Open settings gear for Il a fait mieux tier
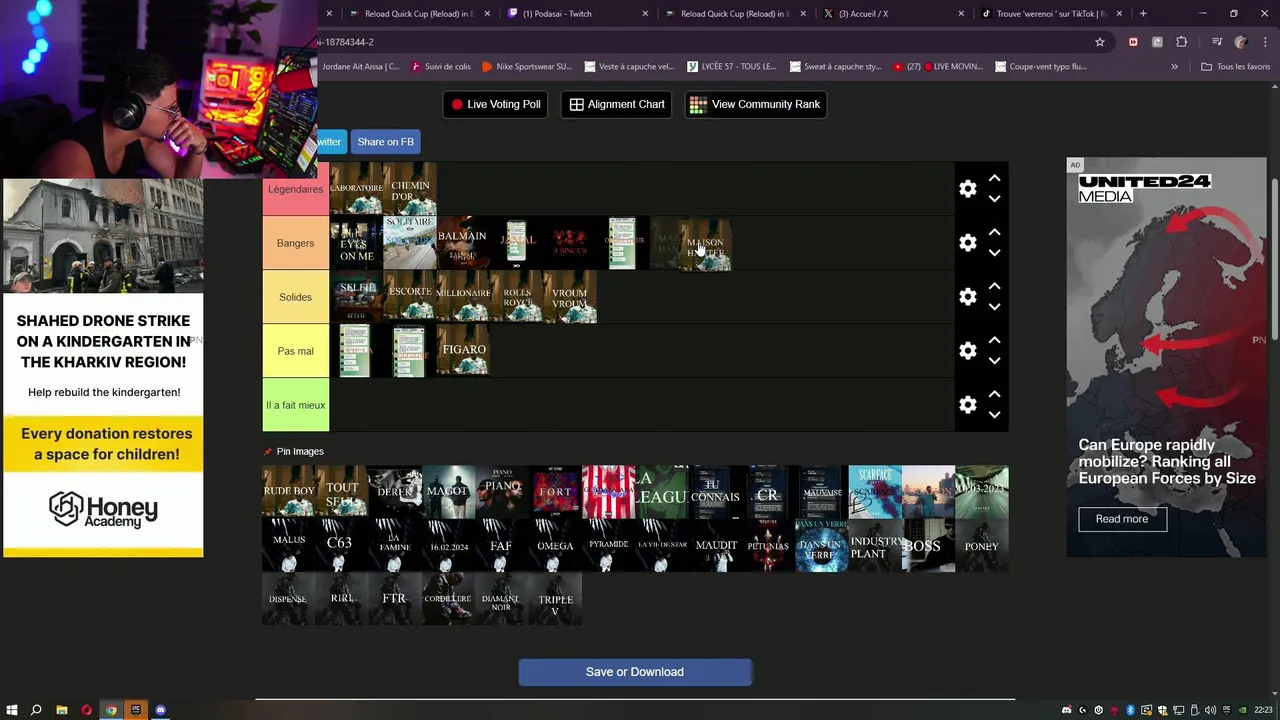This screenshot has width=1280, height=720. (x=967, y=405)
